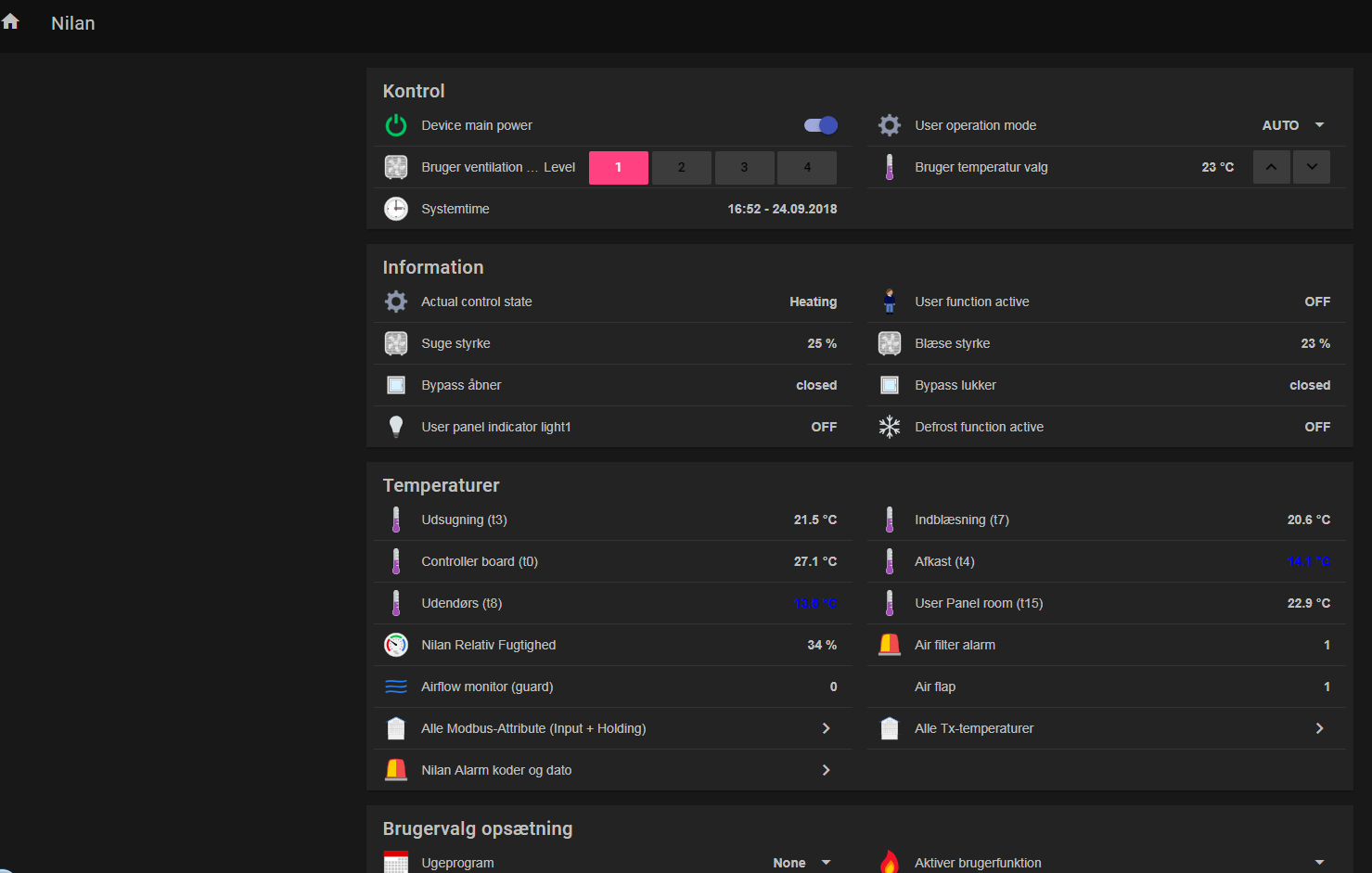Click the Airflow monitor waves icon

[396, 687]
